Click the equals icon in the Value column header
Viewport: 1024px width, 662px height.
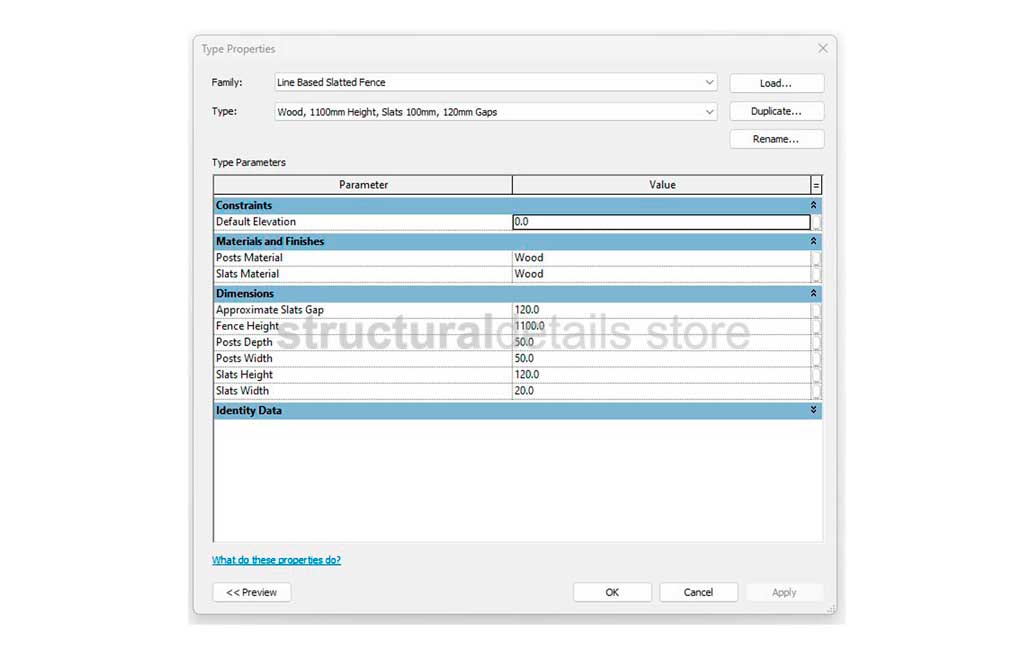[x=816, y=184]
